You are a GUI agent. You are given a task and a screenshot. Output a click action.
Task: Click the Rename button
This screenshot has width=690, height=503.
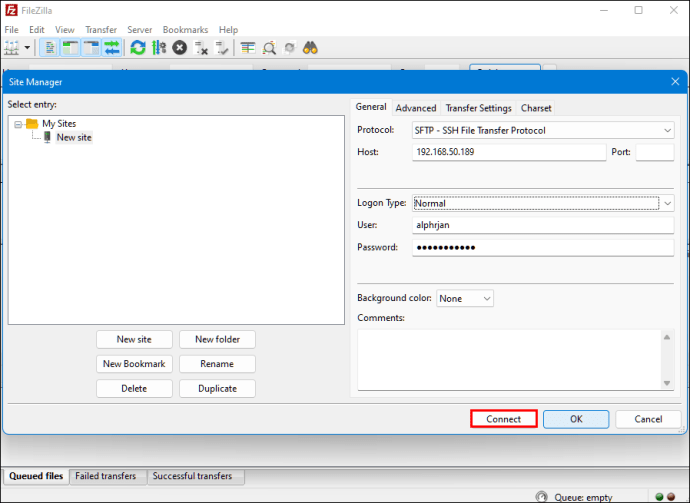[x=217, y=364]
